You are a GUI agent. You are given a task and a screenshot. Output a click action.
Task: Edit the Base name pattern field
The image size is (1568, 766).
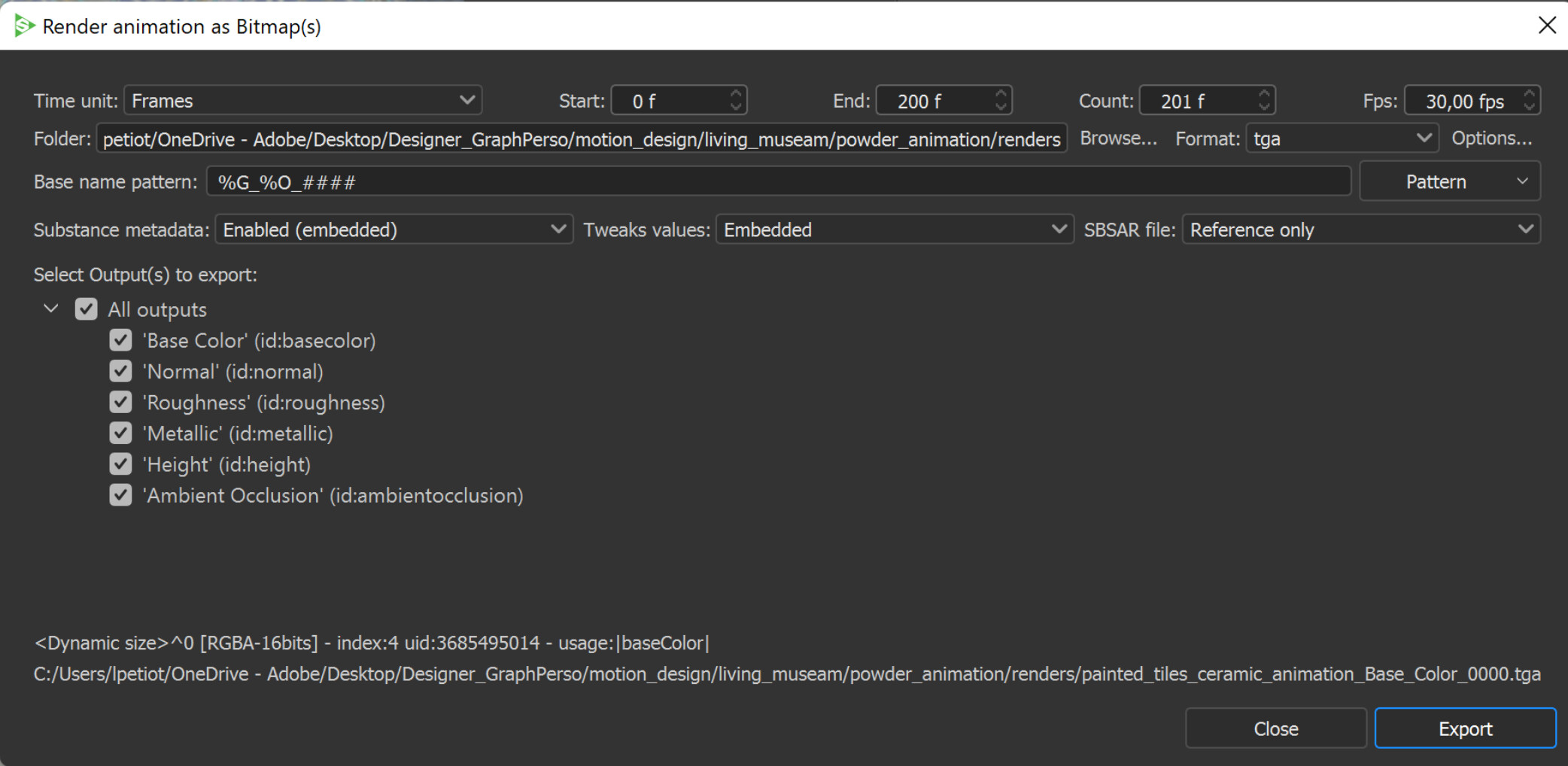[x=779, y=182]
